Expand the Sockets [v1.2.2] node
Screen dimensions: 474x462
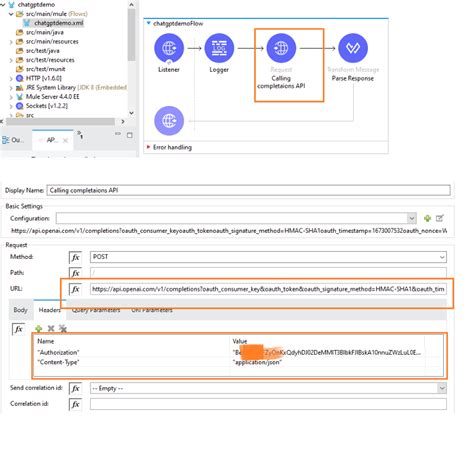11,106
